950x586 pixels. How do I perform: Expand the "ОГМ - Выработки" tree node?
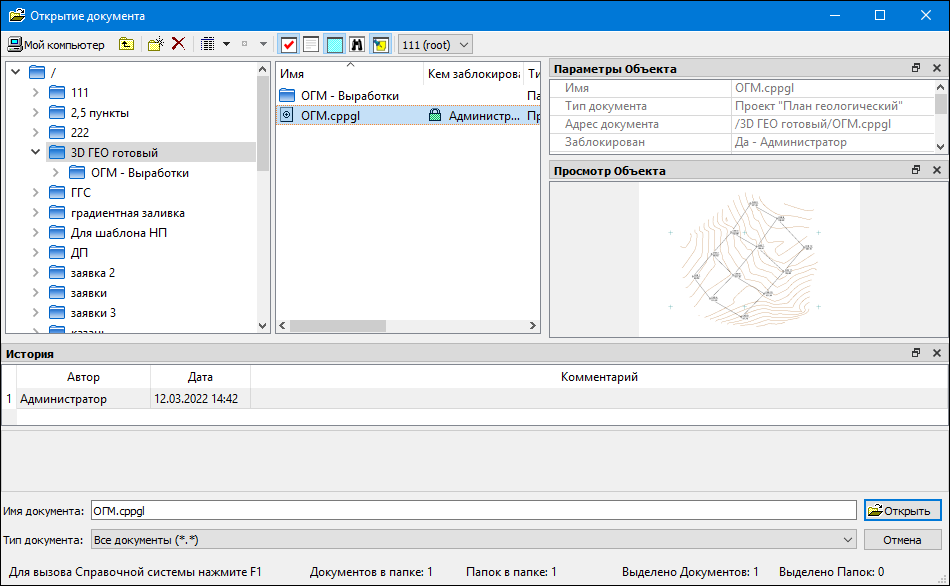tap(55, 172)
